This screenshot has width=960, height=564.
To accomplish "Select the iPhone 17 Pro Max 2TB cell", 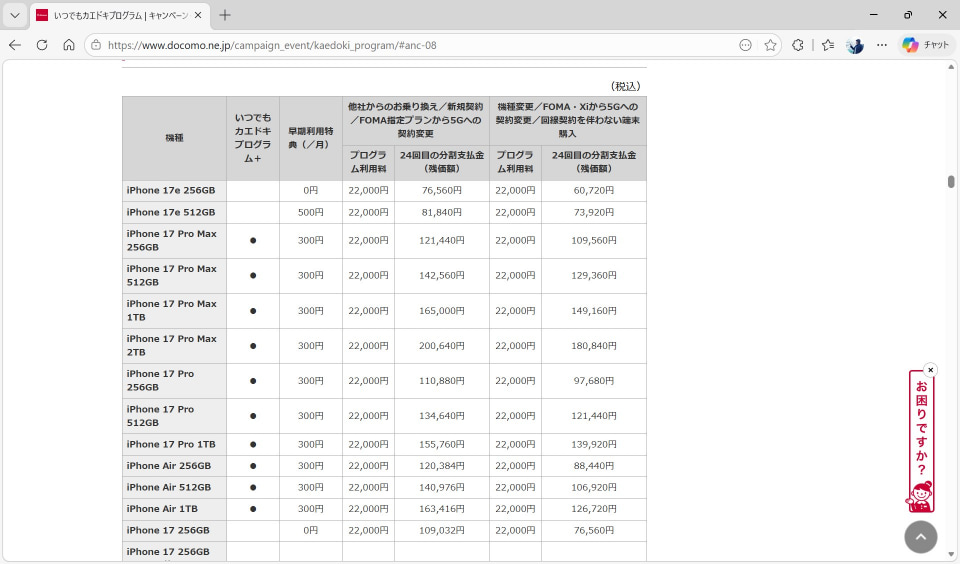I will click(x=174, y=345).
